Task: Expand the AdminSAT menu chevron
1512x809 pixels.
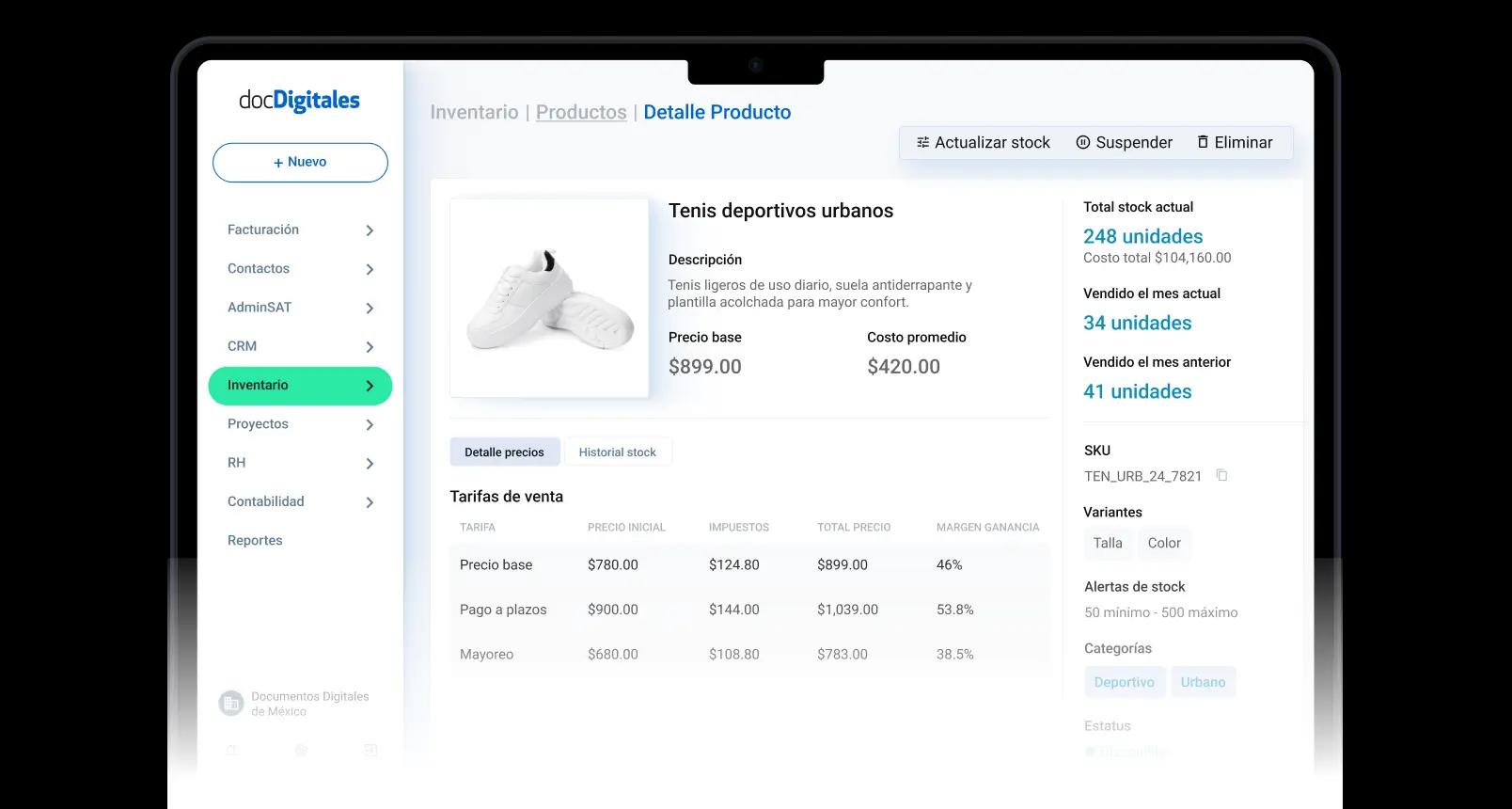Action: pyautogui.click(x=370, y=309)
